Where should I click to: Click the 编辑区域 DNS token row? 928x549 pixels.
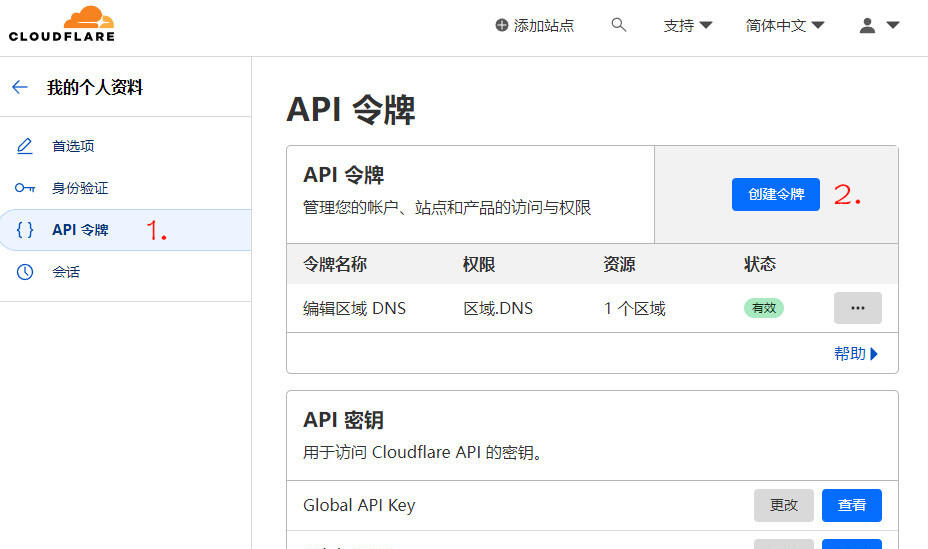592,308
